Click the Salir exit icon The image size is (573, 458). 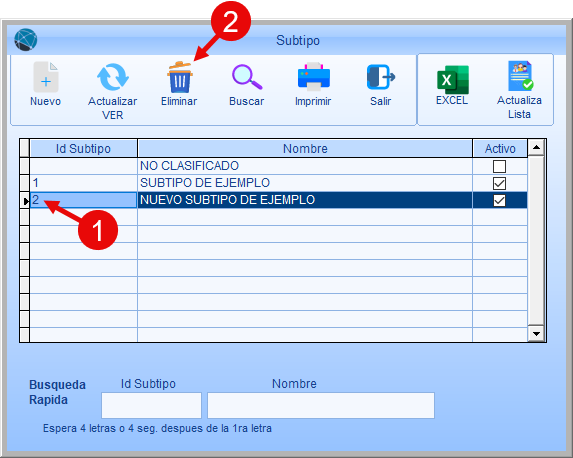[x=381, y=77]
